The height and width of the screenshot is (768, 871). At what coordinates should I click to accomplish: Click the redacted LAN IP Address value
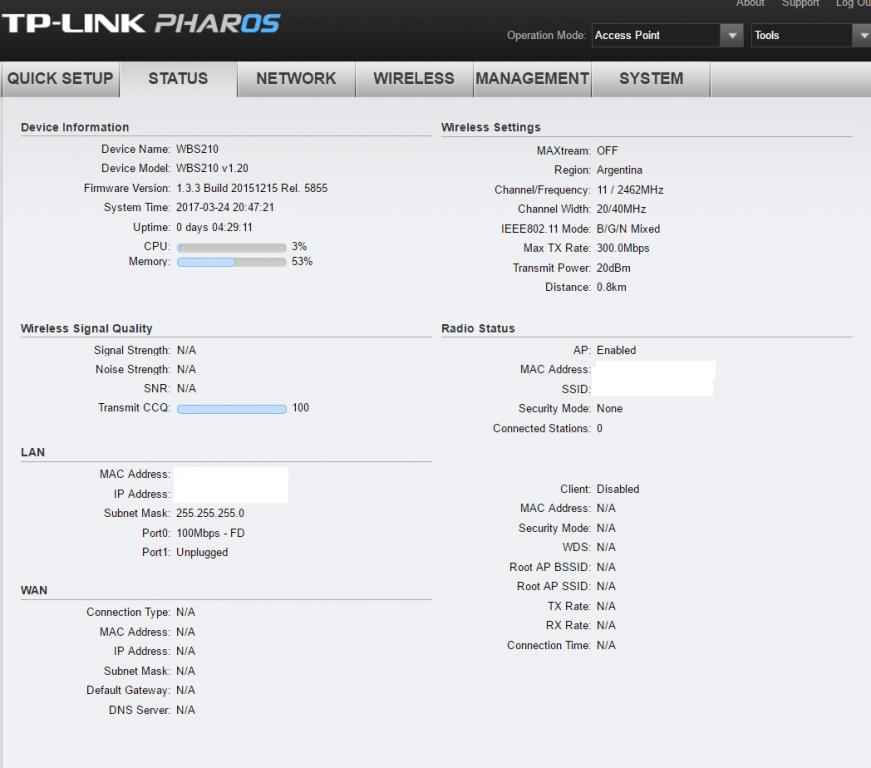coord(231,494)
